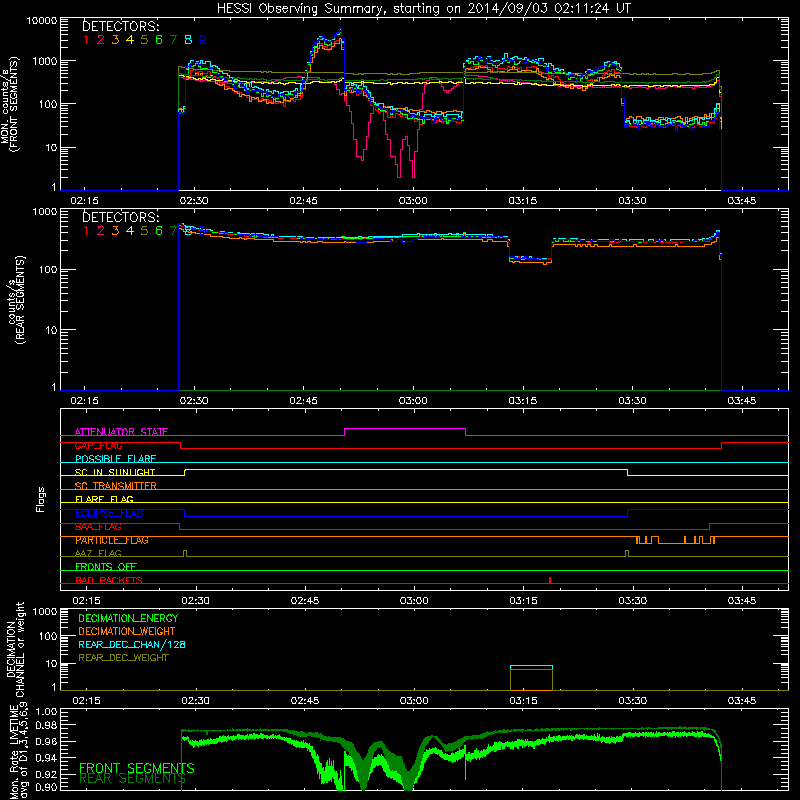Viewport: 800px width, 800px height.
Task: Click the REAR_DEC_WEIGHT legend entry
Action: [123, 658]
